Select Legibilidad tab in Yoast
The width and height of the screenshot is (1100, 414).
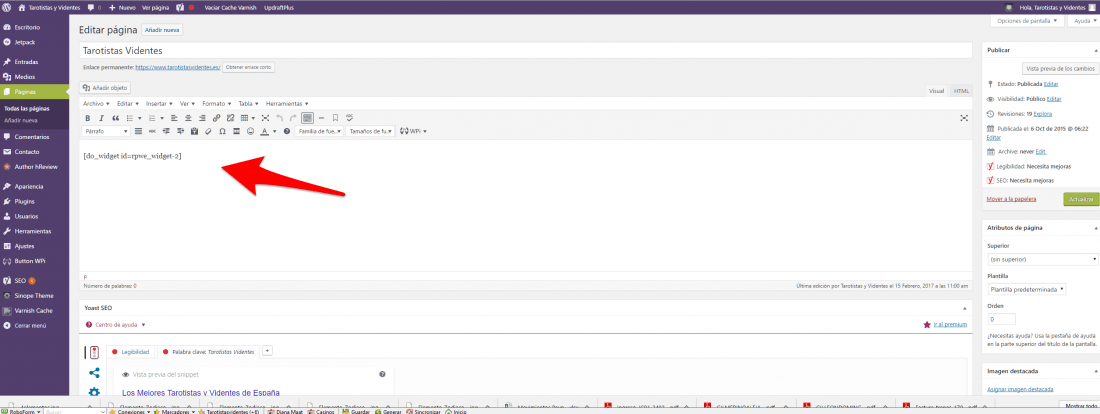[130, 351]
